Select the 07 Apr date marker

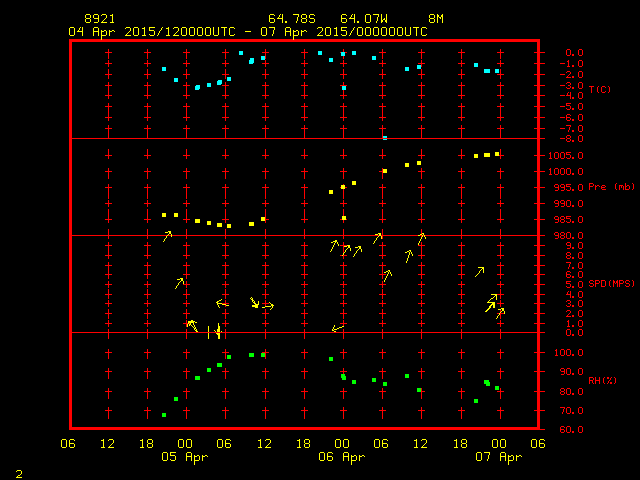click(498, 457)
